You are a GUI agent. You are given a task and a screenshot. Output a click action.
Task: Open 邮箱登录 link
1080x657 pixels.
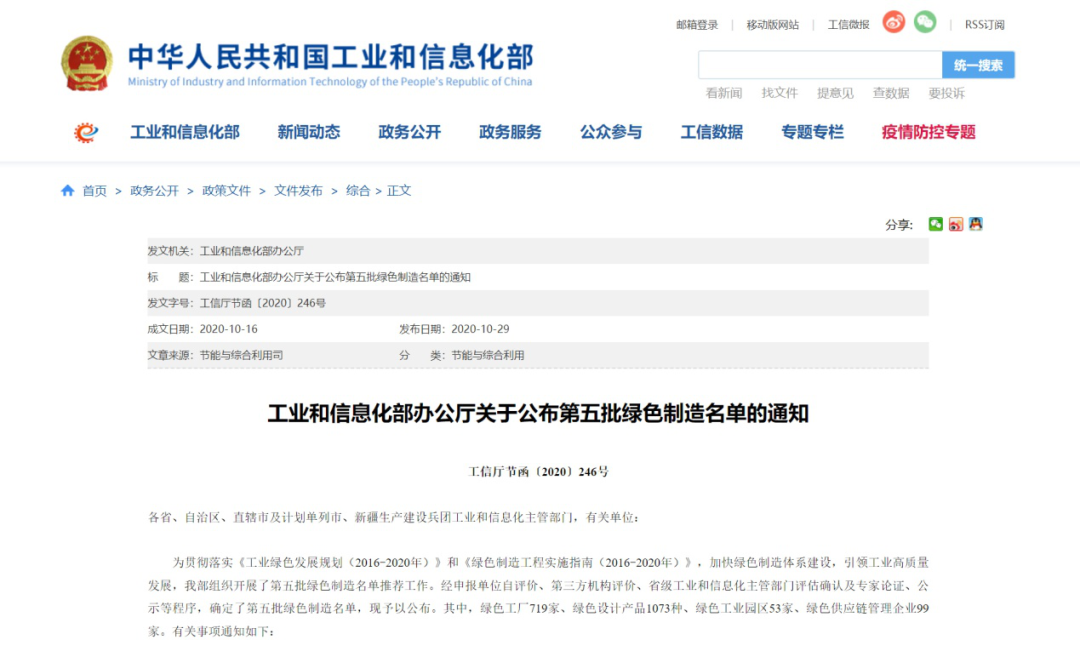click(697, 25)
